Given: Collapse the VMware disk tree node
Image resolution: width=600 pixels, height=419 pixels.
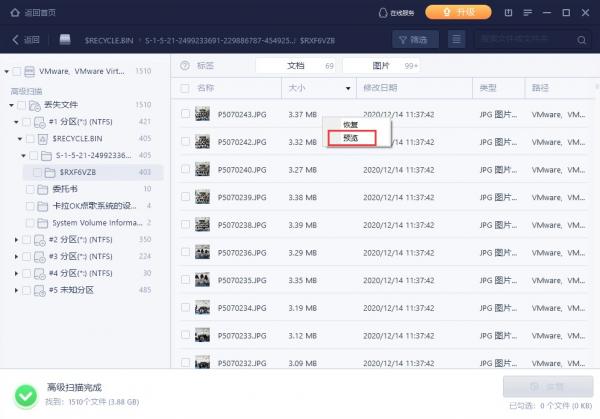Looking at the screenshot, I should (x=7, y=72).
